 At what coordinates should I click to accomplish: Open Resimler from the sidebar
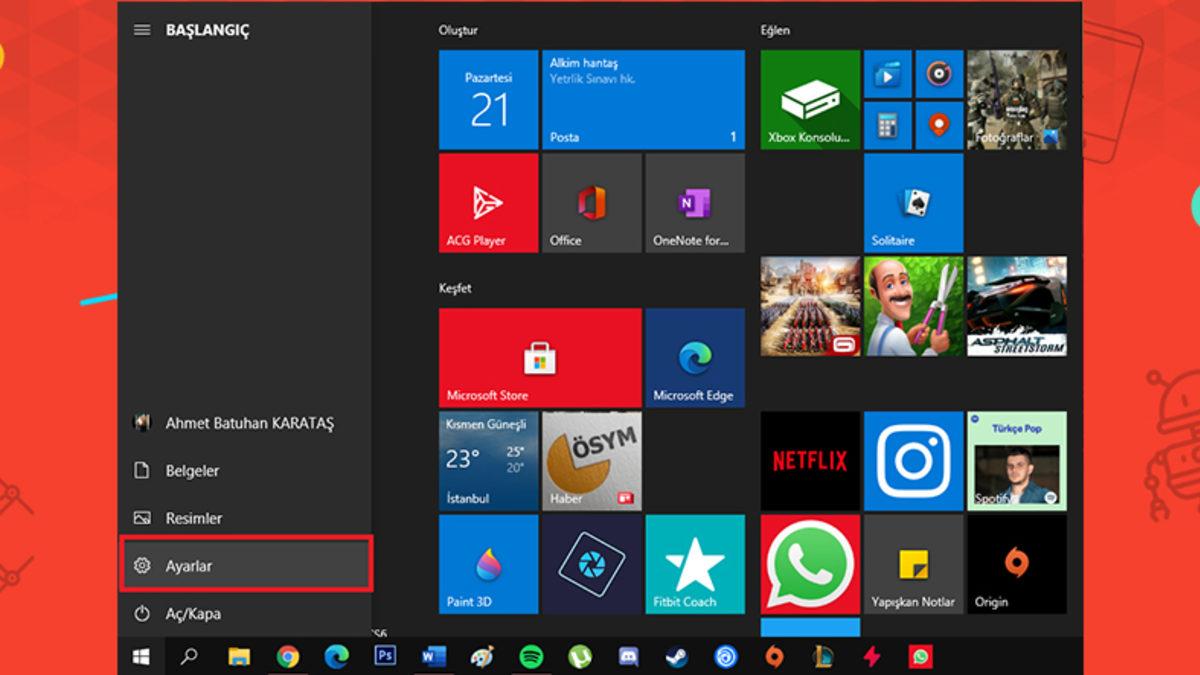191,518
